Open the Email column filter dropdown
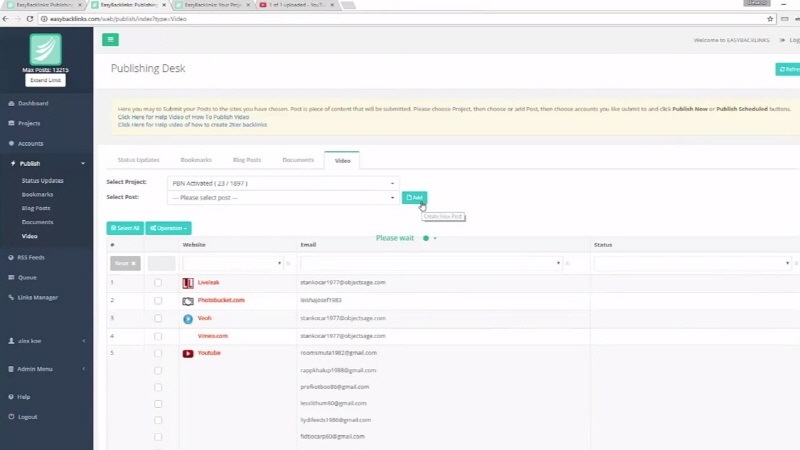This screenshot has height=450, width=800. pos(431,263)
